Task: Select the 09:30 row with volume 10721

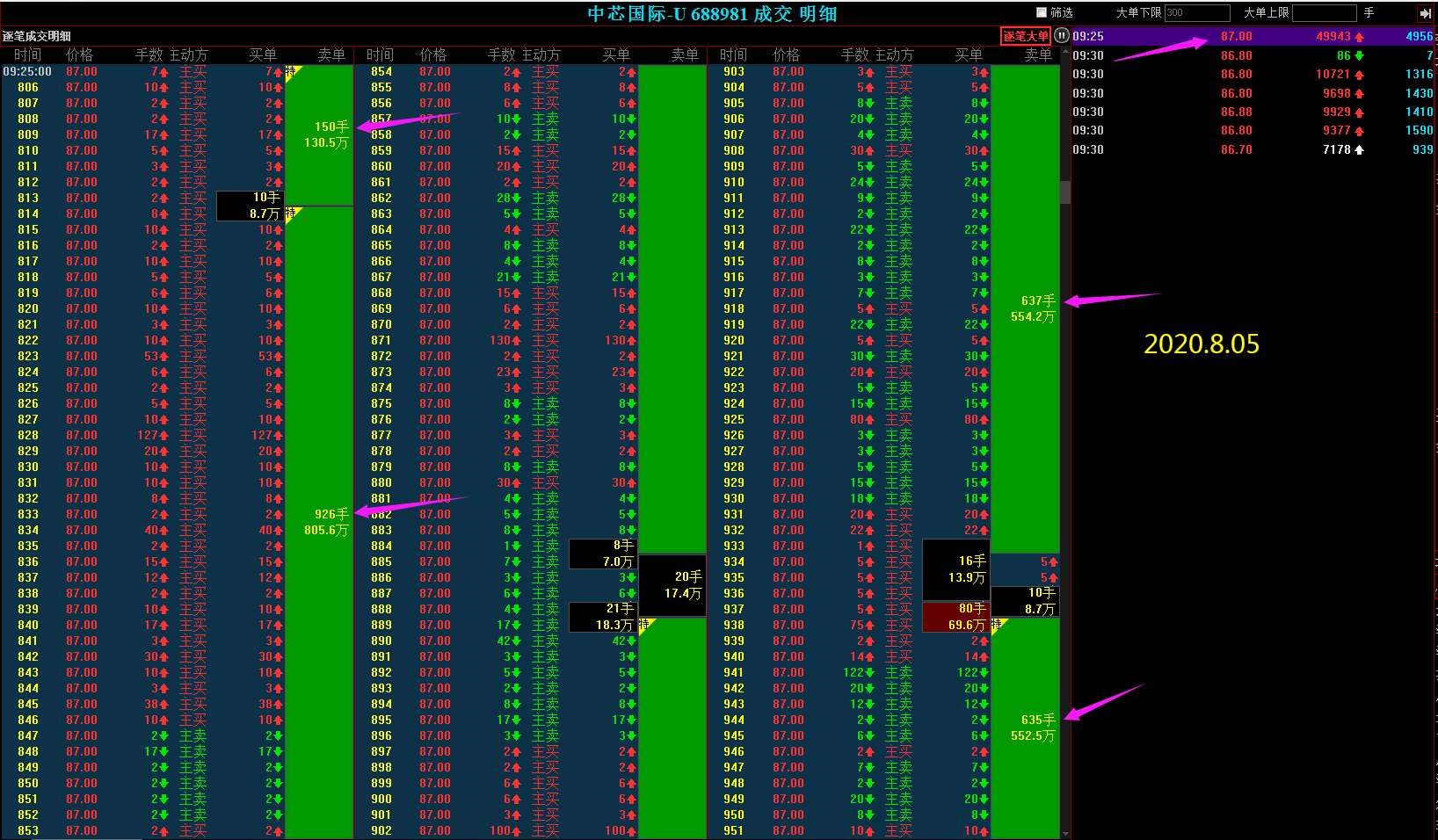Action: [1254, 74]
